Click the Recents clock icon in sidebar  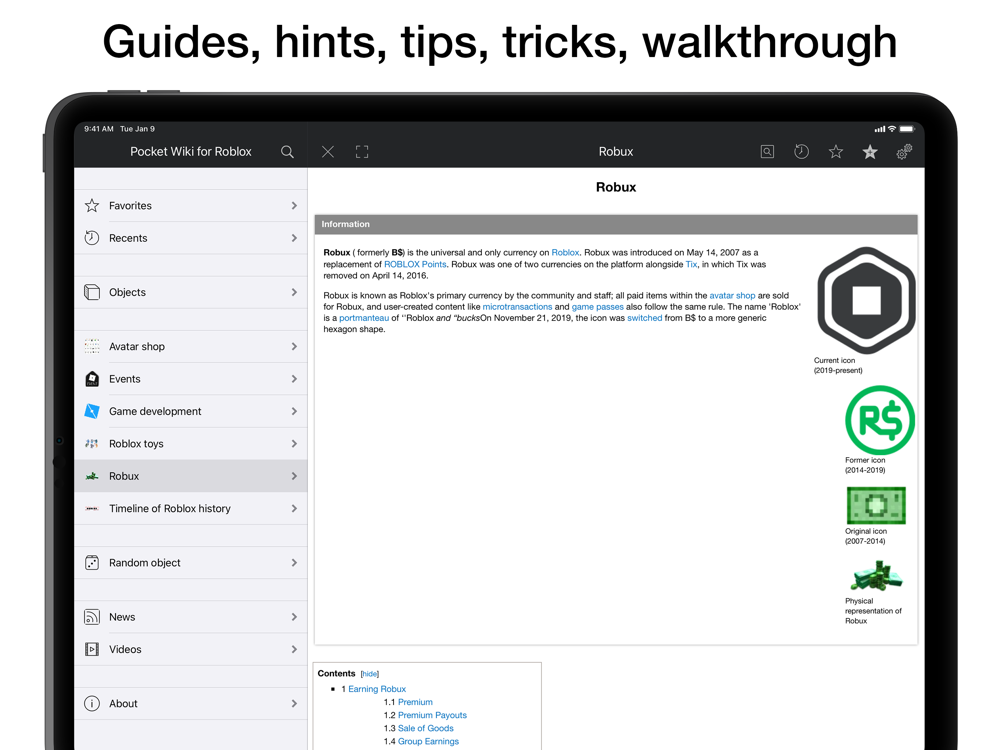click(x=92, y=238)
